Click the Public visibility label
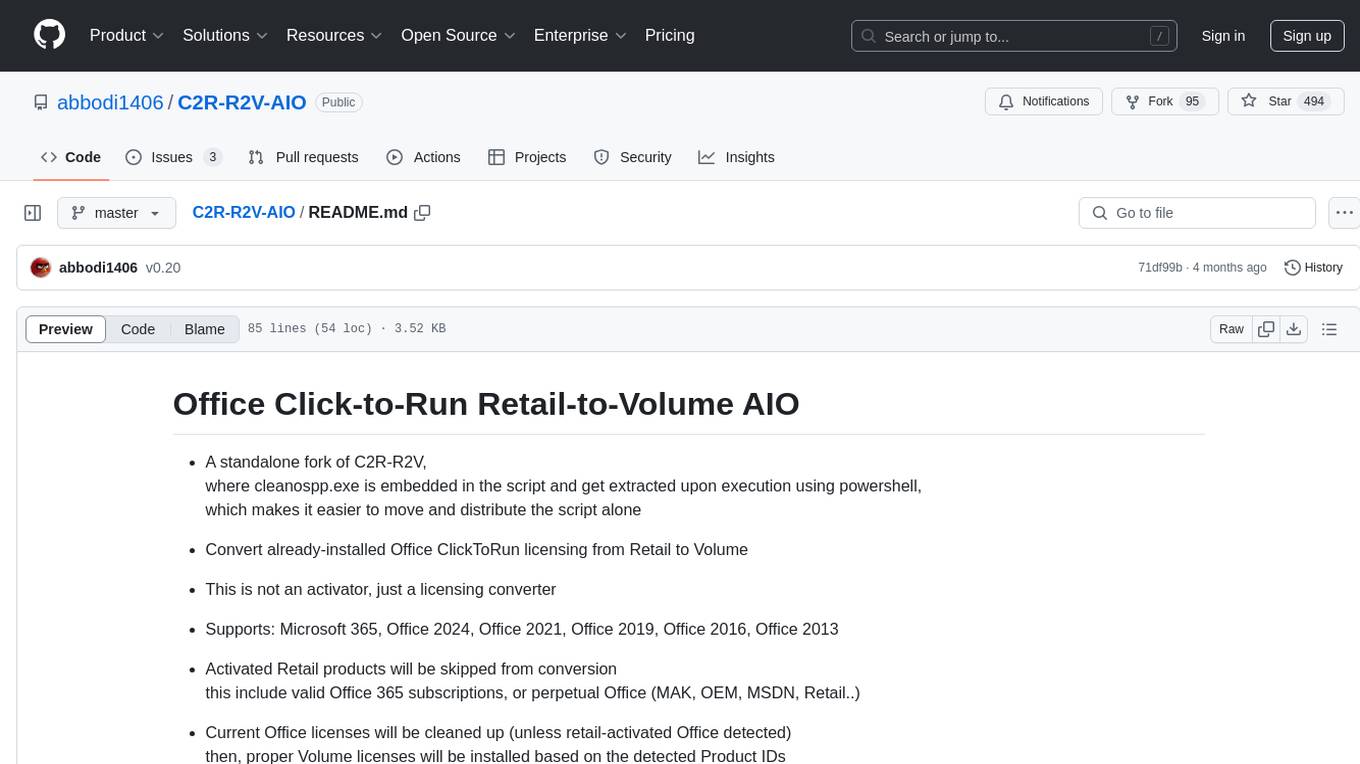The height and width of the screenshot is (764, 1360). pyautogui.click(x=338, y=102)
